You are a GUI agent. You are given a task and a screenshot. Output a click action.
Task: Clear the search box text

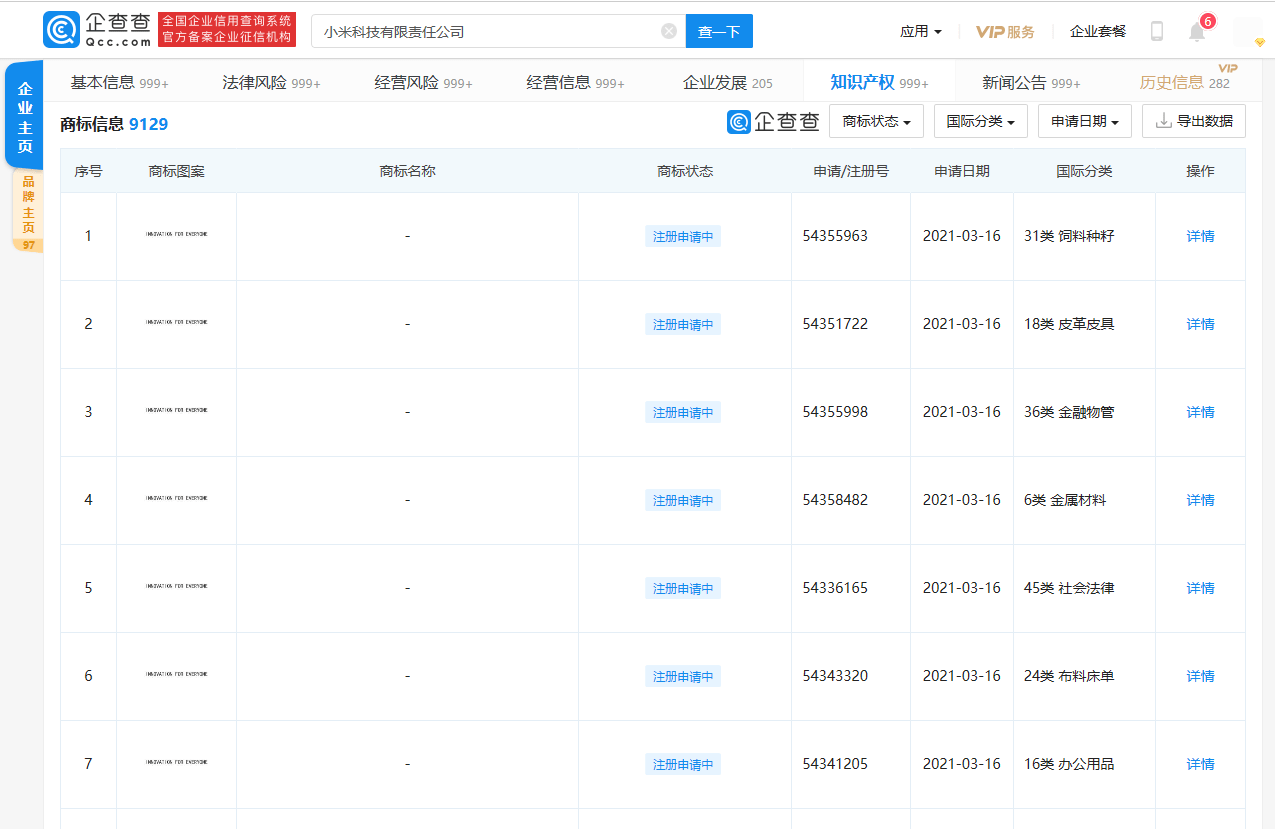[669, 31]
